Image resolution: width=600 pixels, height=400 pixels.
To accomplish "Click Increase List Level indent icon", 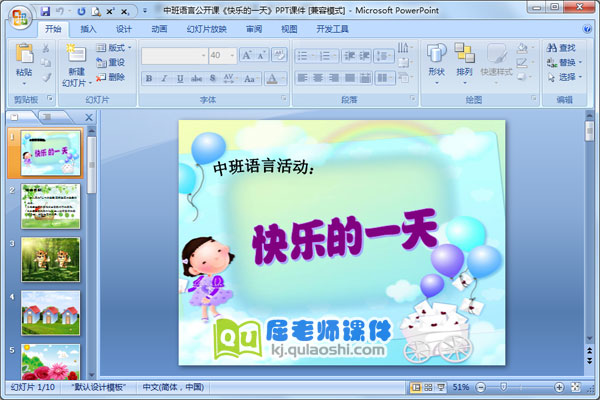I will coord(364,56).
